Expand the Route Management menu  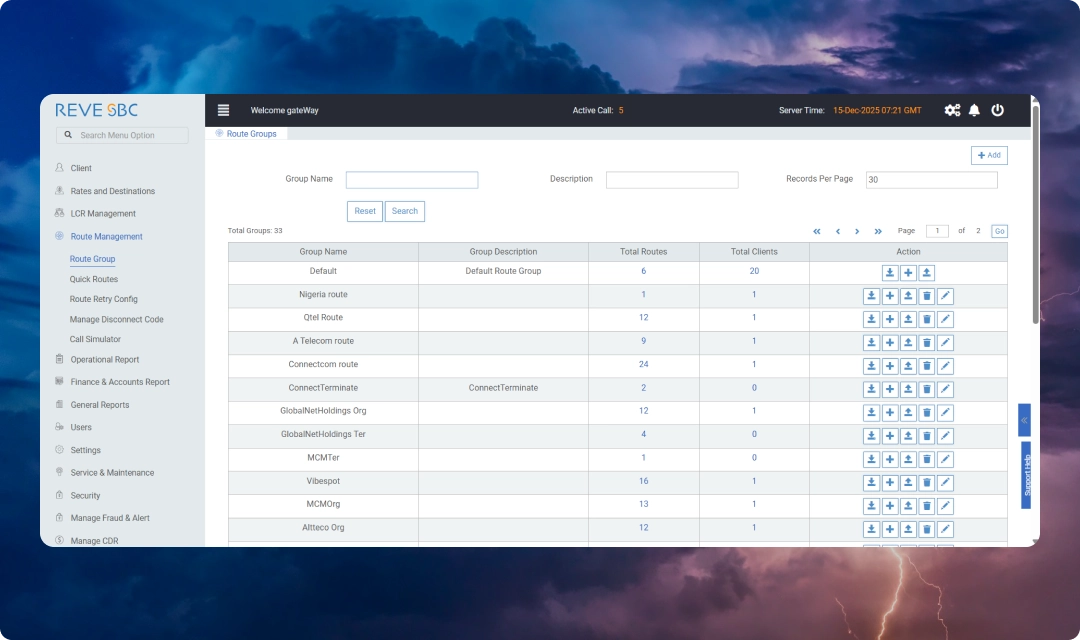pos(106,237)
